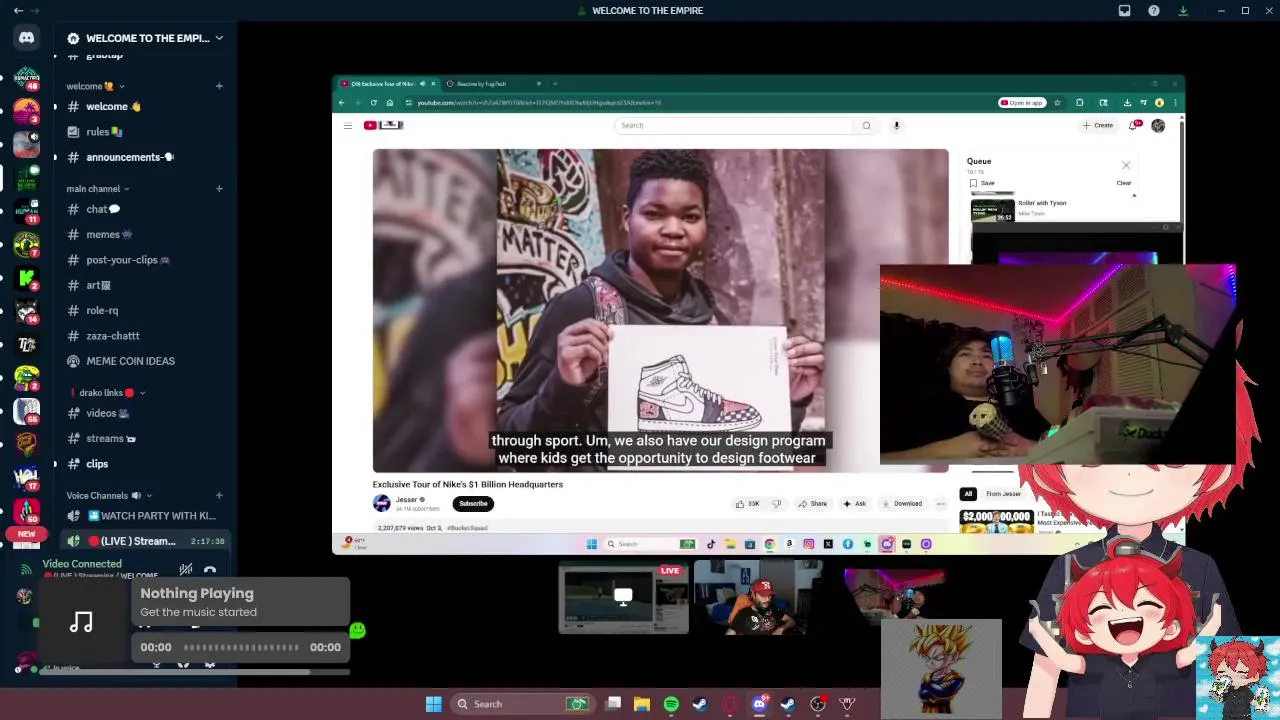Click the Subscribe button for Jesser
Image resolution: width=1280 pixels, height=720 pixels.
coord(473,504)
